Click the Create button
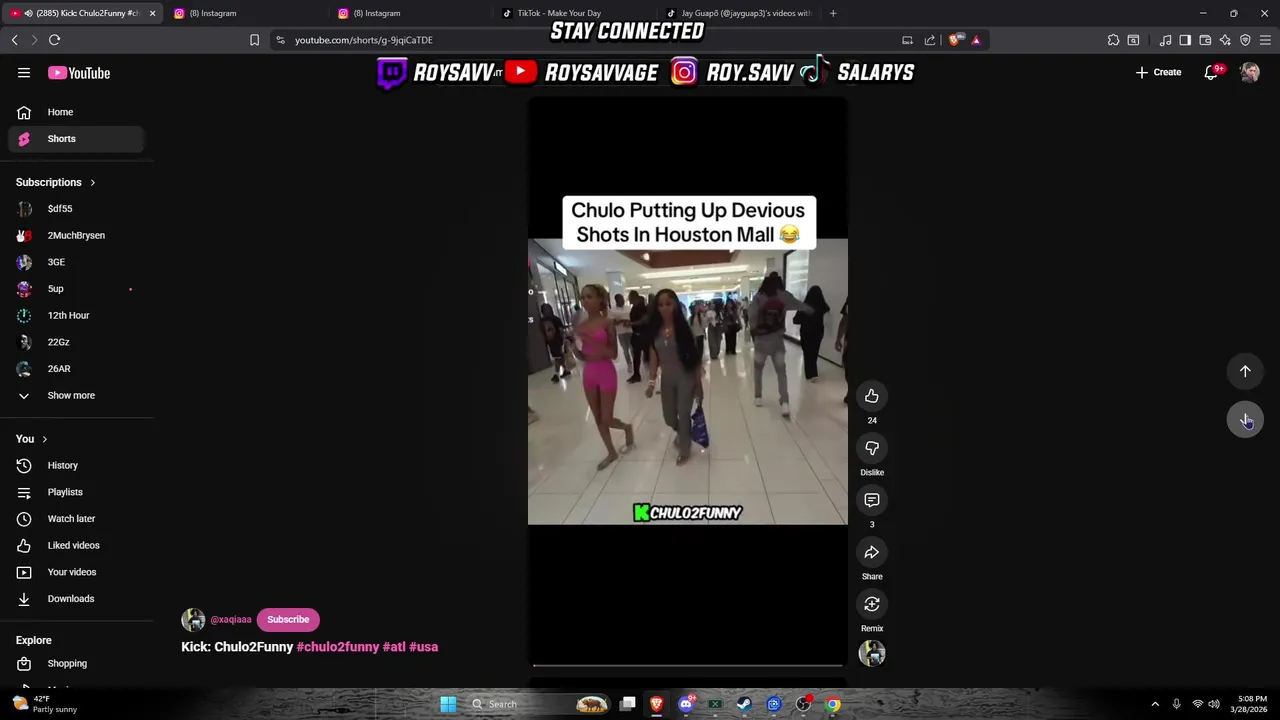This screenshot has width=1280, height=720. 1159,72
